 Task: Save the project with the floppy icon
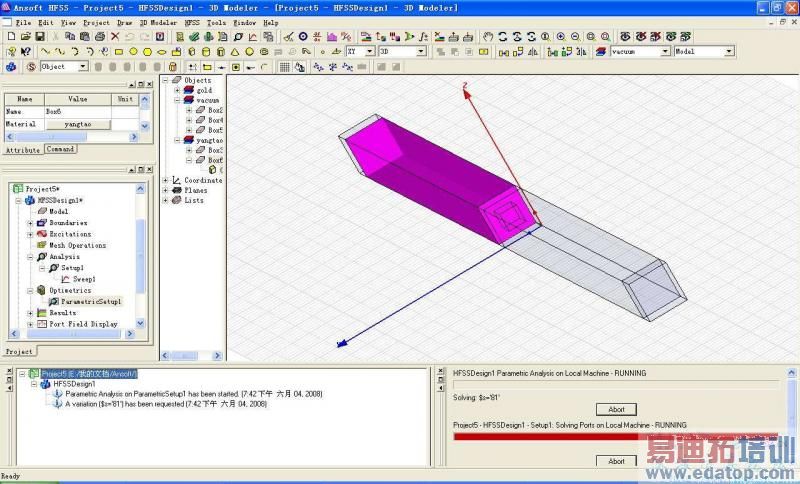(x=40, y=37)
